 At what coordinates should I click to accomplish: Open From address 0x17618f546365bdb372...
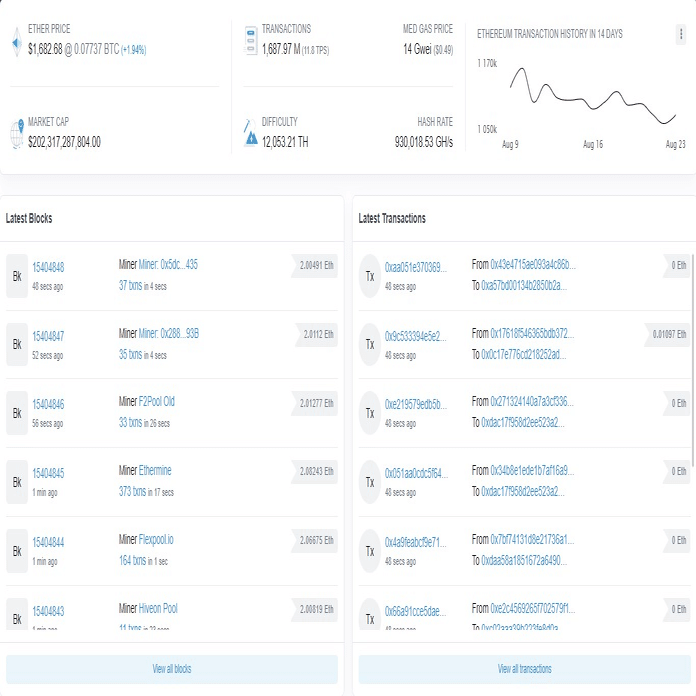pos(532,333)
